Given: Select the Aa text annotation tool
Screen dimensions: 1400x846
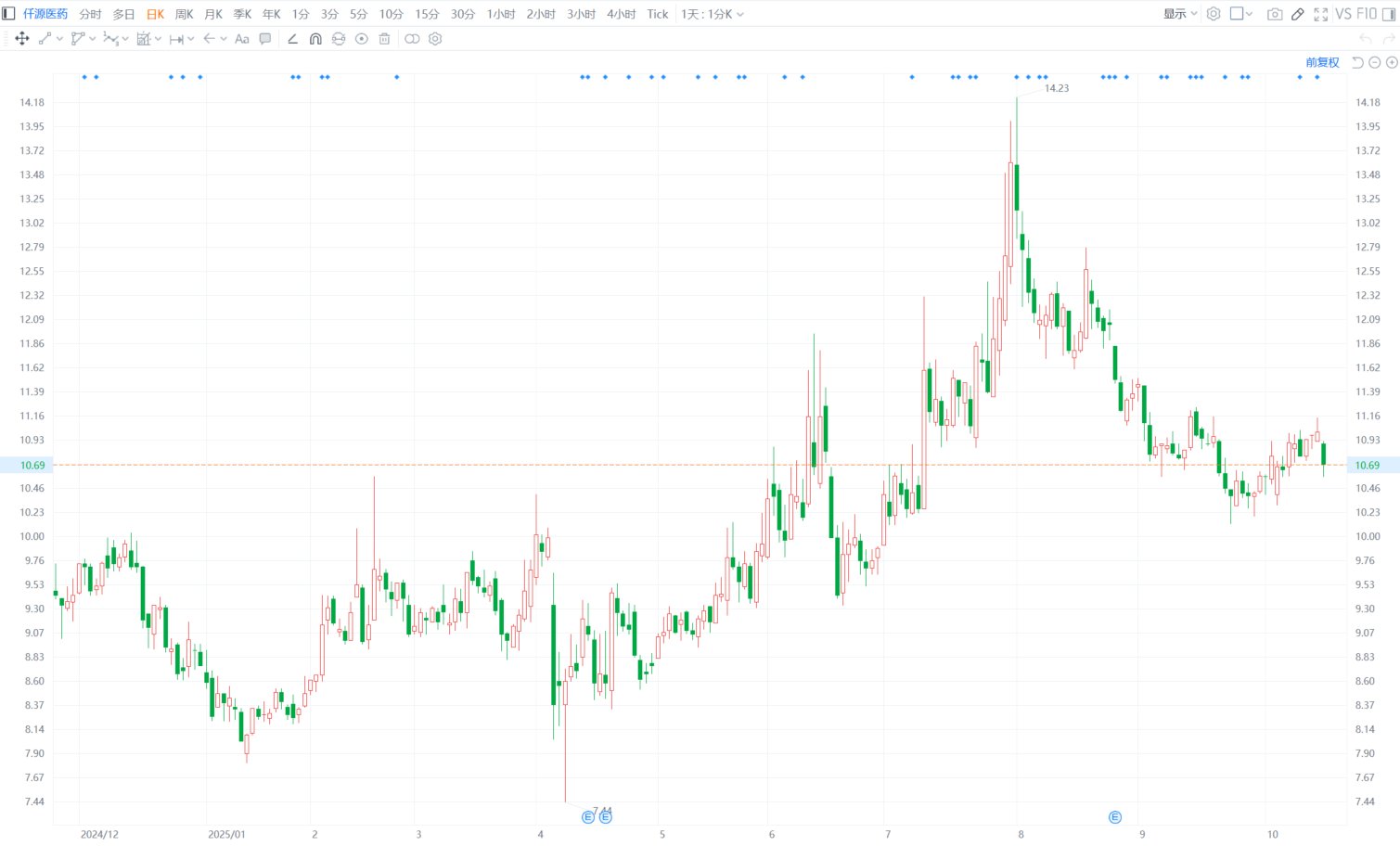Looking at the screenshot, I should pos(242,39).
